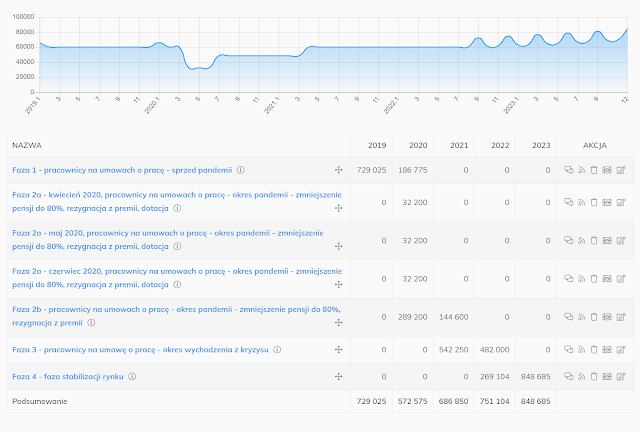Click the banknote icon in the Faza 1 row
Image resolution: width=640 pixels, height=432 pixels.
tap(607, 170)
